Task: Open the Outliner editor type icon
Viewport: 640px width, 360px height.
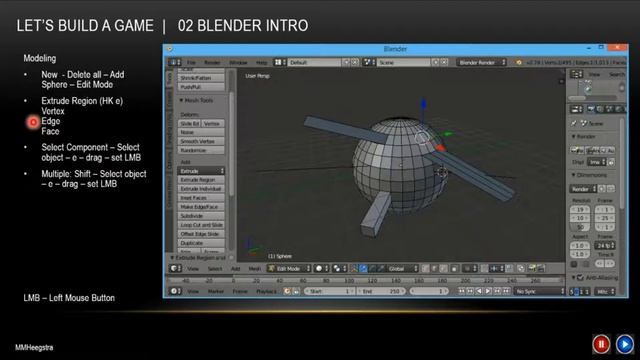Action: (x=576, y=74)
